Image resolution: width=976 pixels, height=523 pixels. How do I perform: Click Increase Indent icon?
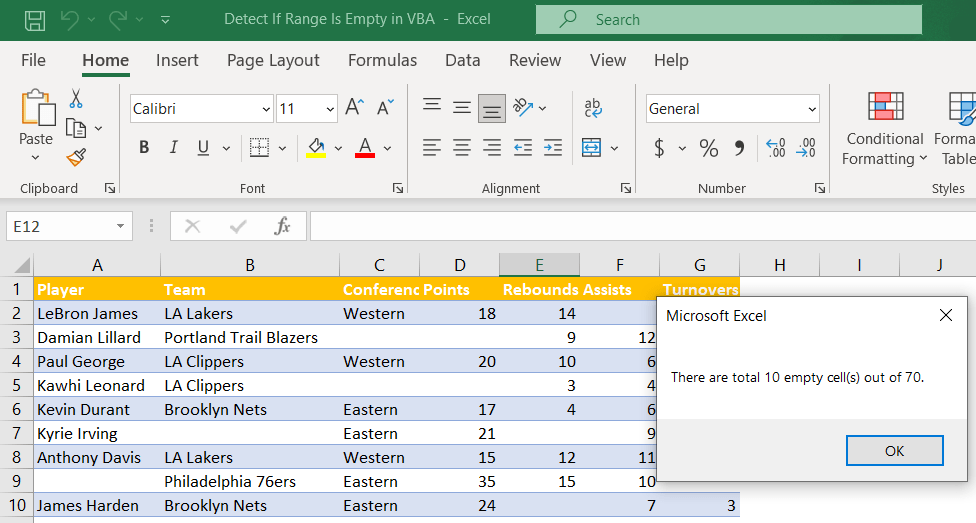553,148
